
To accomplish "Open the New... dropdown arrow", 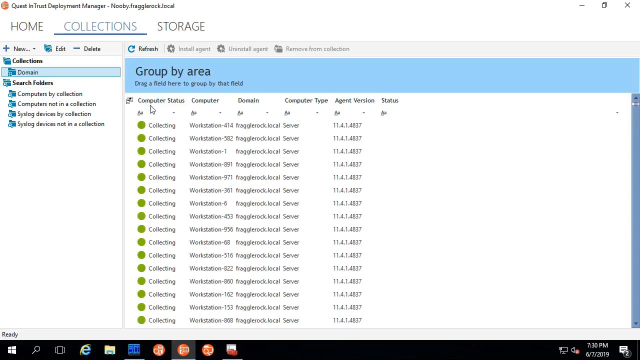I will (x=34, y=49).
